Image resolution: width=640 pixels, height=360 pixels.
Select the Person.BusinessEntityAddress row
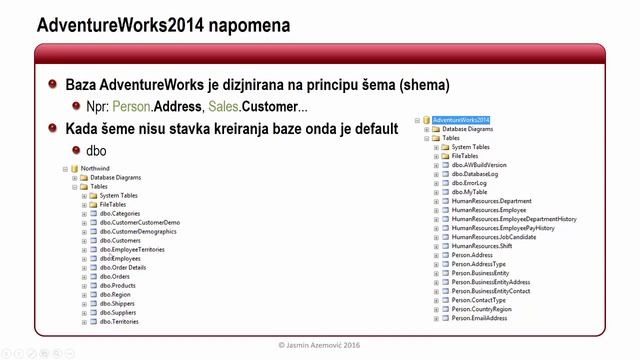point(491,282)
